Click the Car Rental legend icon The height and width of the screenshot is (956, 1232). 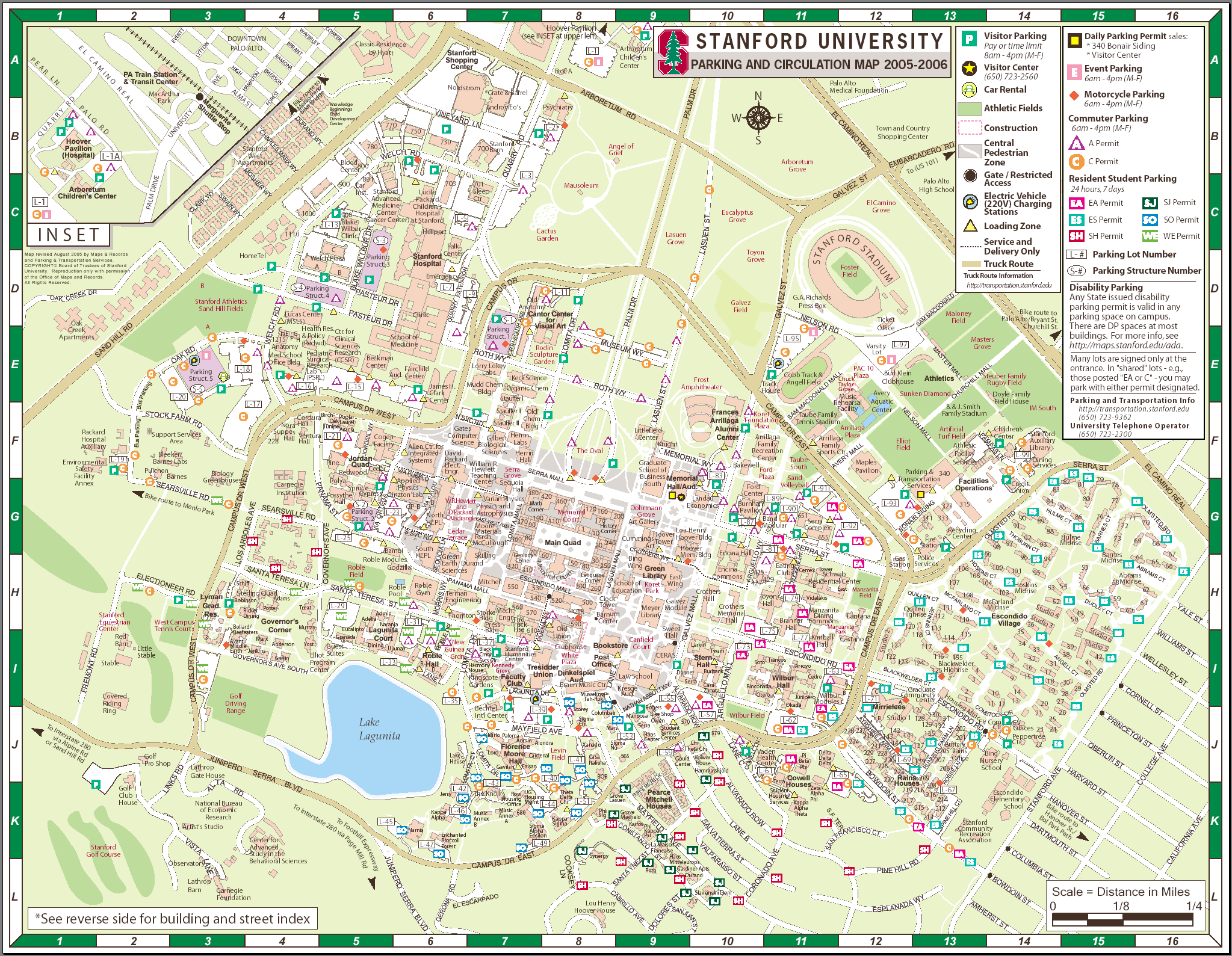[x=969, y=90]
